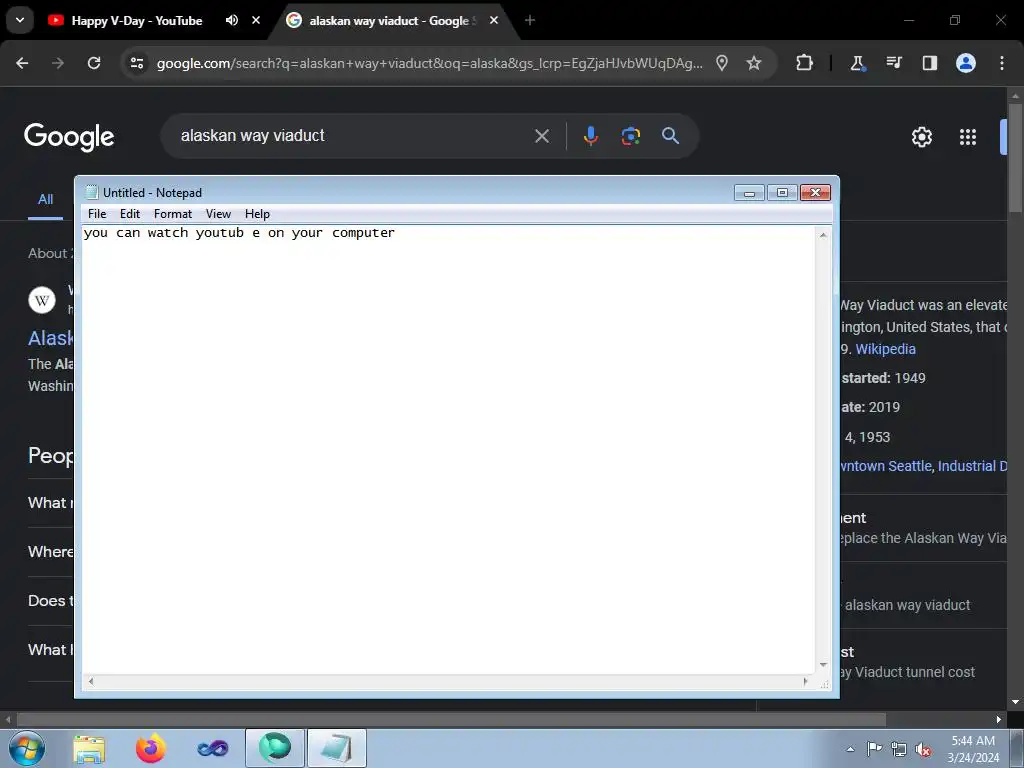Open the tab search dropdown arrow in Chrome

pyautogui.click(x=20, y=20)
